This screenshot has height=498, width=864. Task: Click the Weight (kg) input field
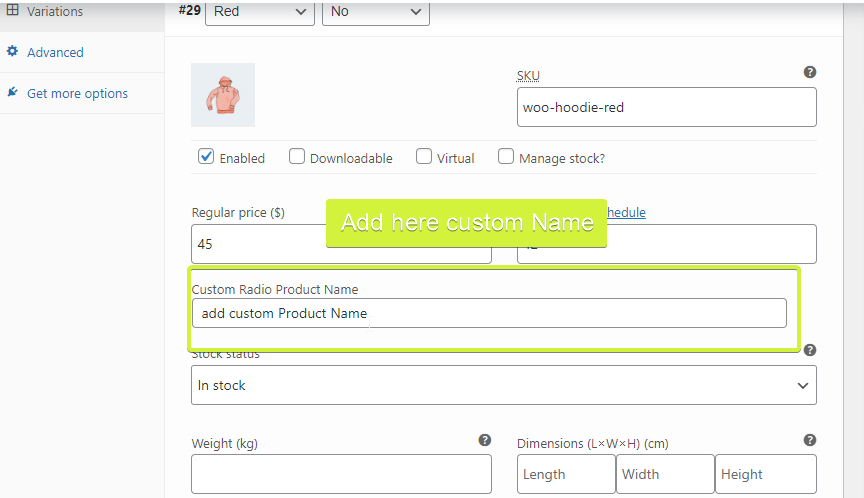pos(341,474)
